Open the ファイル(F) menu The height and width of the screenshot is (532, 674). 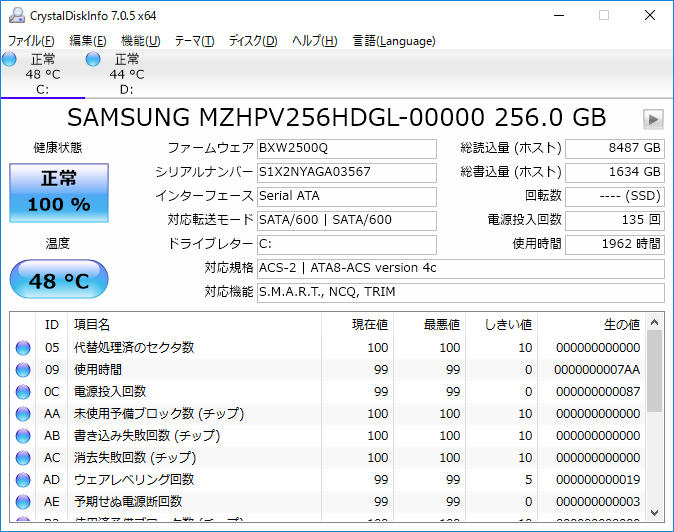(x=31, y=41)
